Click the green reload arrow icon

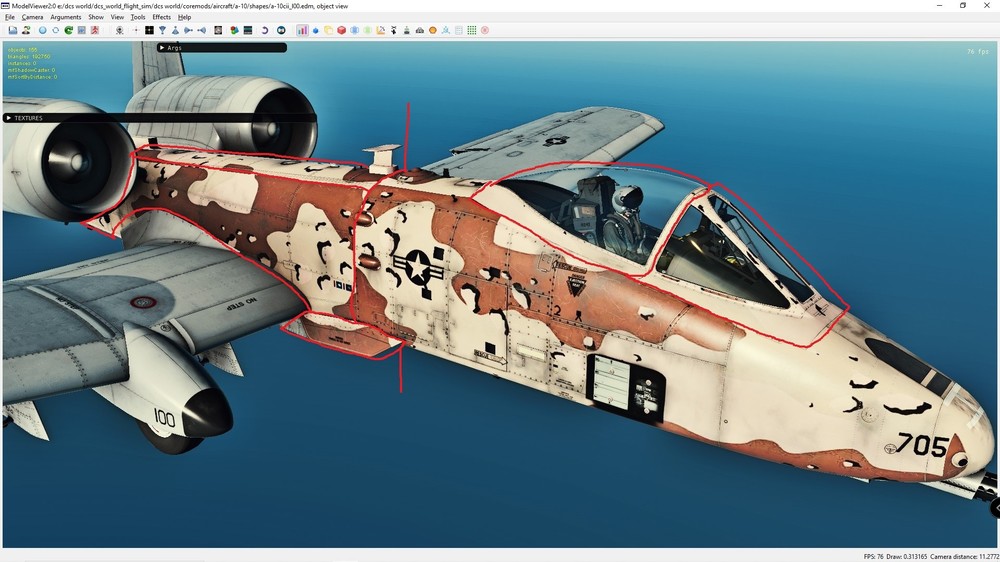pyautogui.click(x=68, y=30)
